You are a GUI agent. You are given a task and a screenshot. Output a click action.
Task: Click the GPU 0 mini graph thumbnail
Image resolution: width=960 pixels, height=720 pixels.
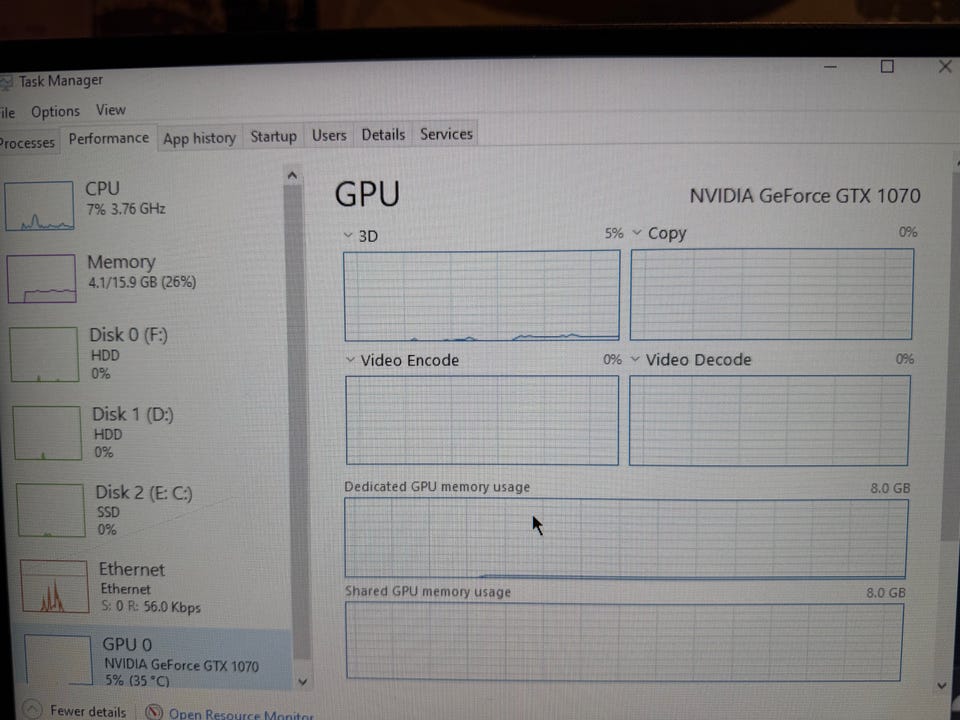tap(58, 660)
